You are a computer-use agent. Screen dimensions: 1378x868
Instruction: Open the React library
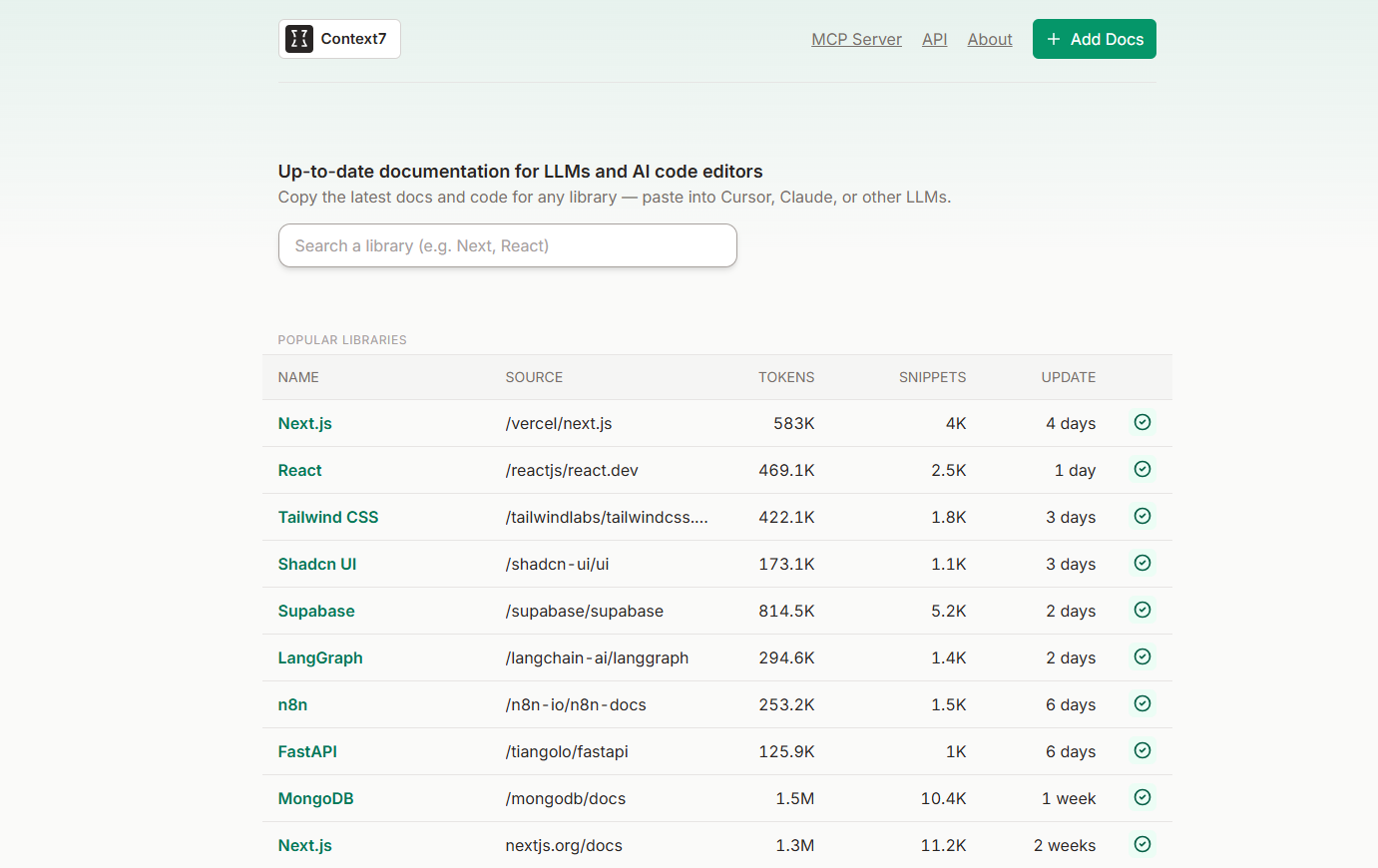pyautogui.click(x=299, y=470)
